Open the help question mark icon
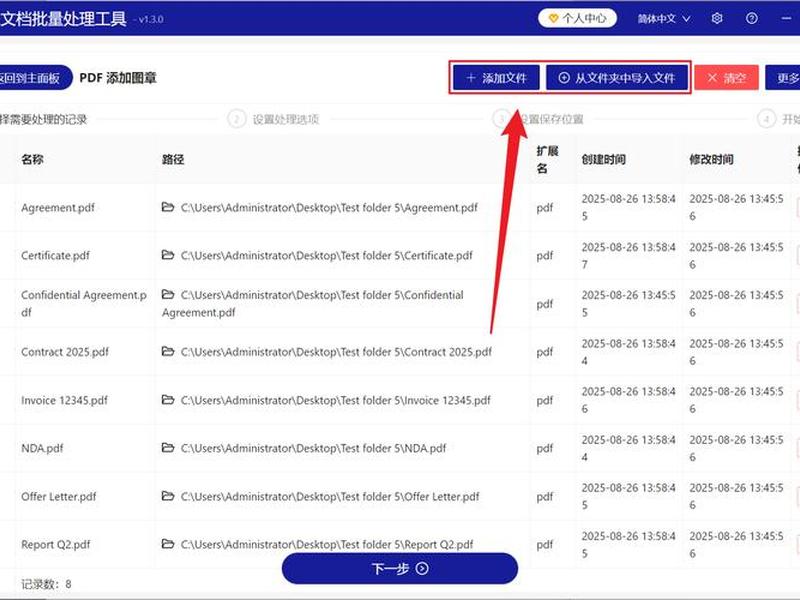 point(752,19)
